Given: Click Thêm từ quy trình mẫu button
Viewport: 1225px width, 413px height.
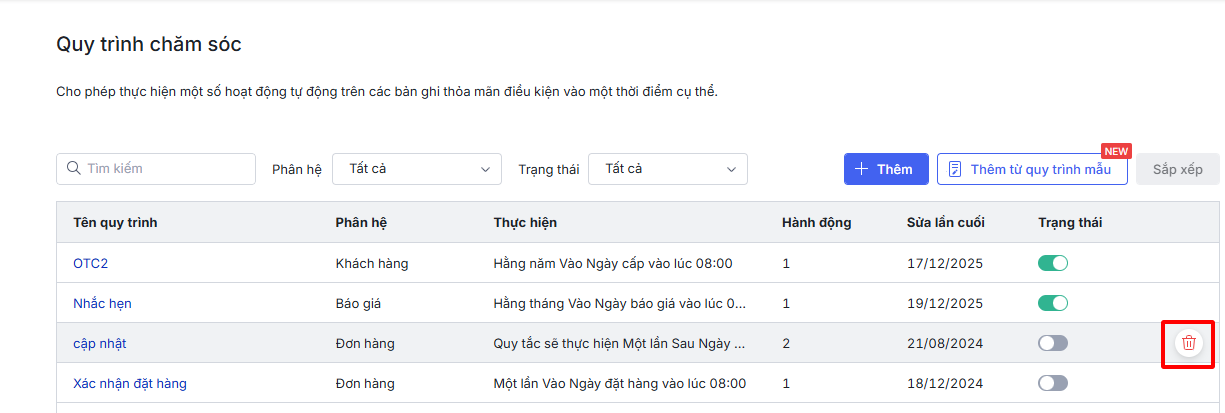Looking at the screenshot, I should tap(1032, 169).
